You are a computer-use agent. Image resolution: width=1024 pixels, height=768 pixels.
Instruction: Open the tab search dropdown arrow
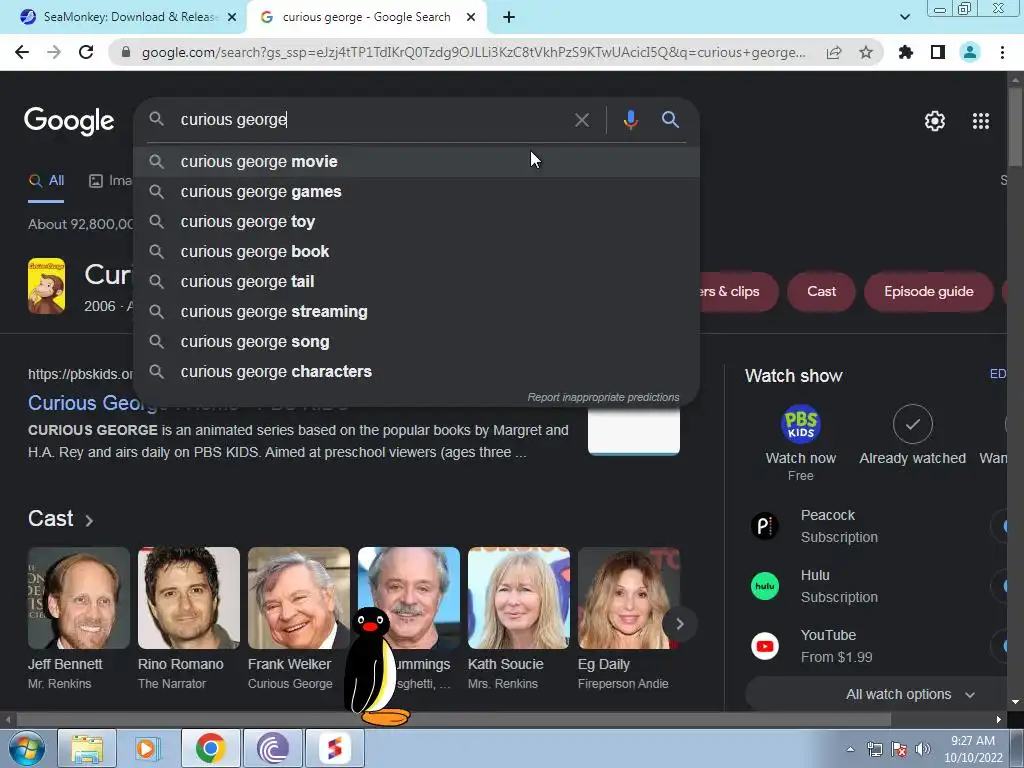[904, 17]
